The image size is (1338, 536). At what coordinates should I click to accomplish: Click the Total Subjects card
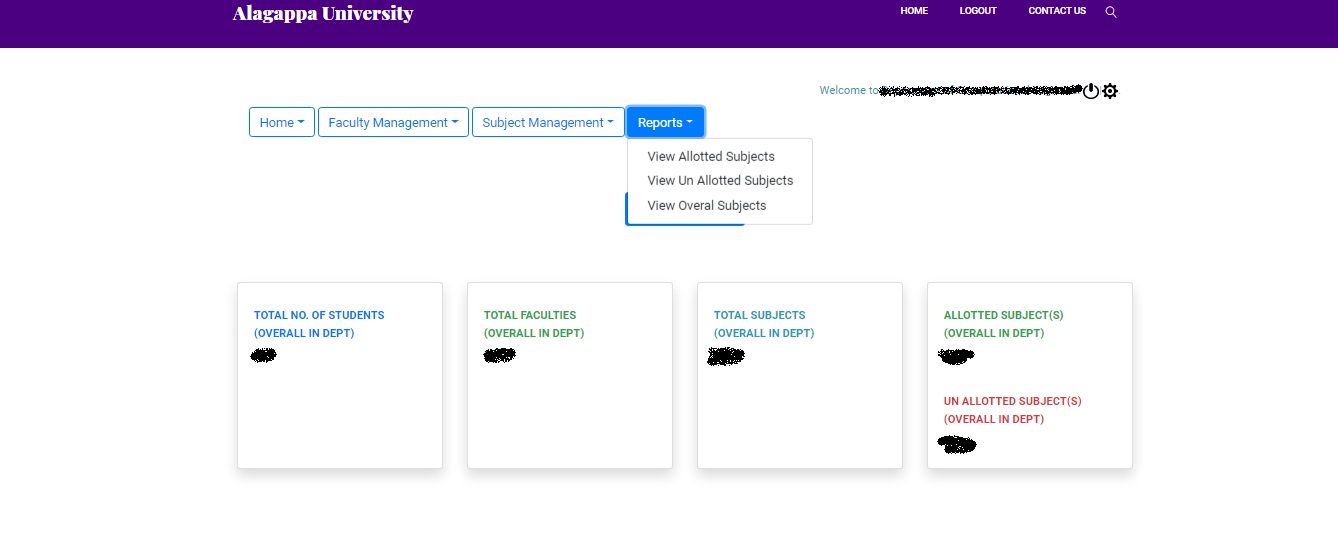(800, 375)
